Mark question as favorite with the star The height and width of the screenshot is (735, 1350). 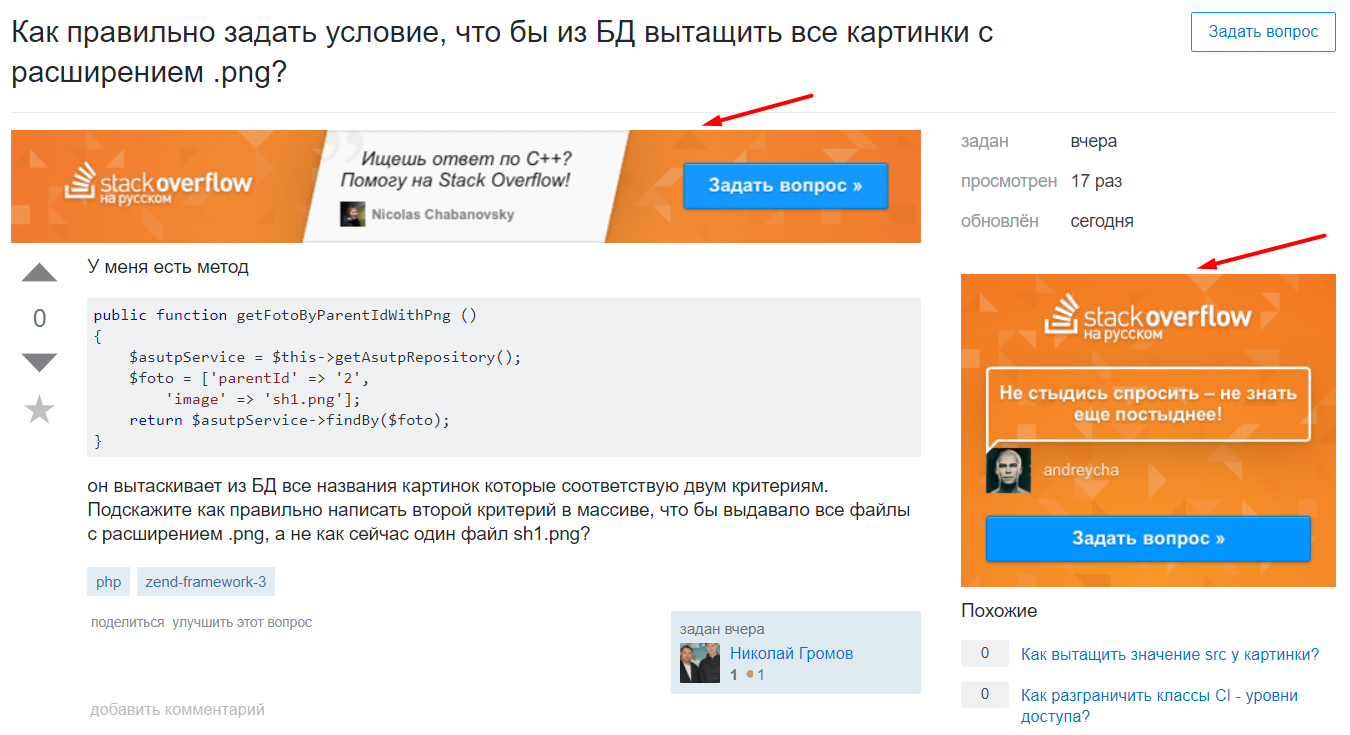[40, 410]
